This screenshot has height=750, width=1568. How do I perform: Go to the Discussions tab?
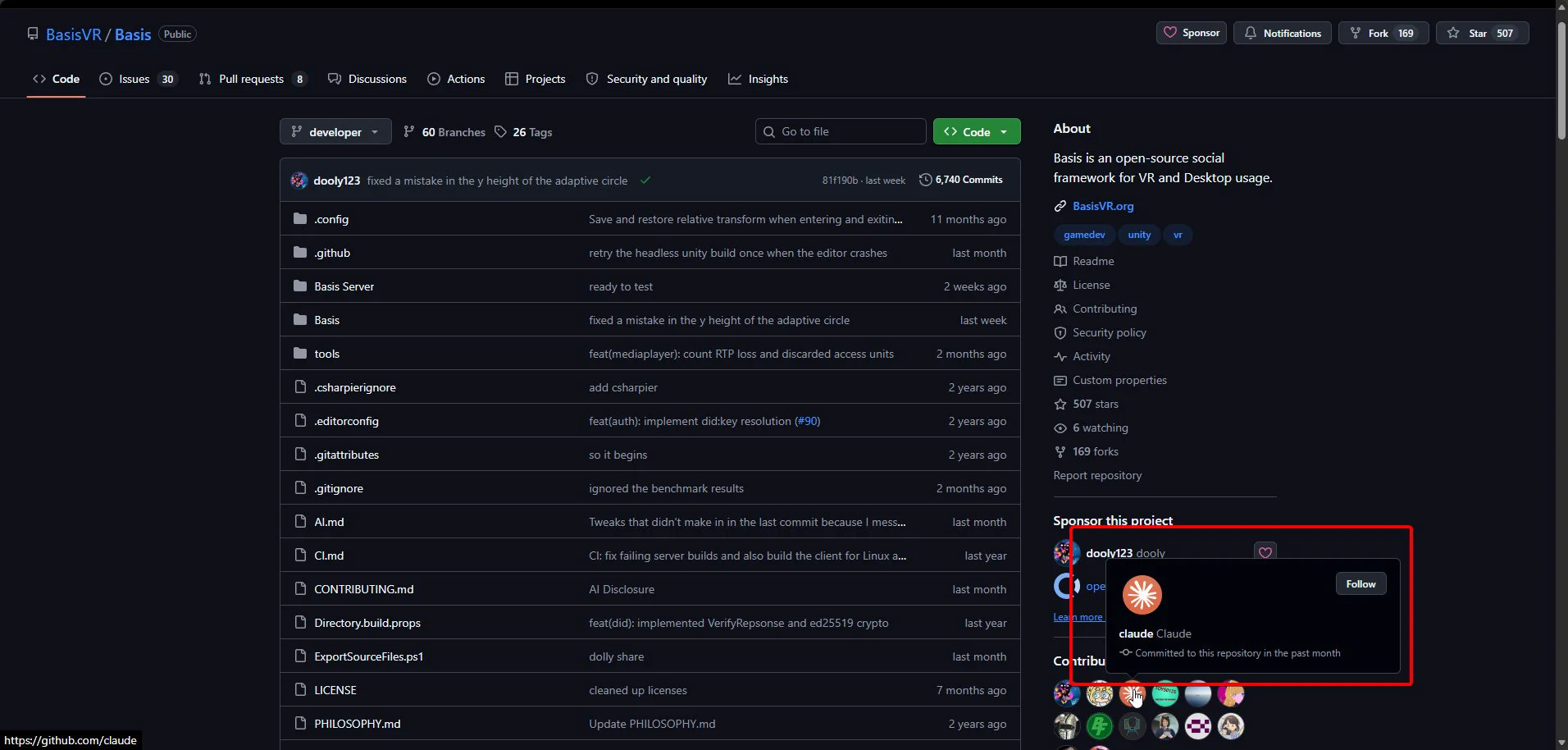[367, 79]
